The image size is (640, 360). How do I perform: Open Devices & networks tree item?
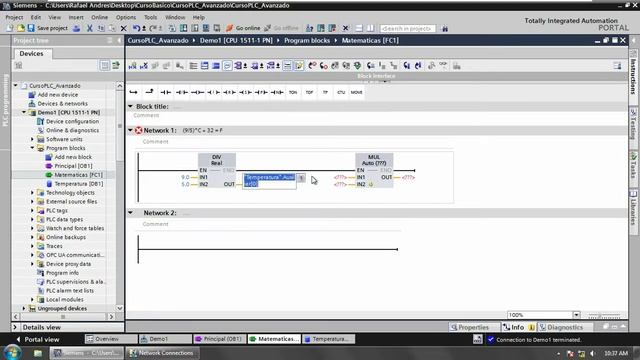[x=62, y=104]
